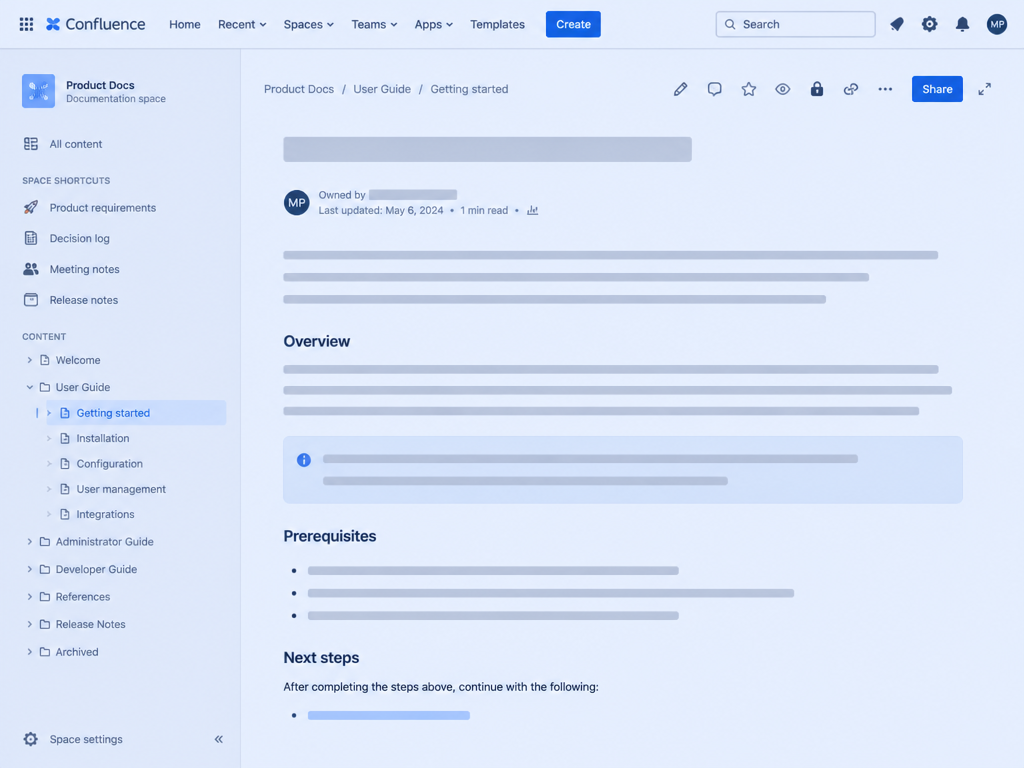Go to the Home menu item

(185, 24)
